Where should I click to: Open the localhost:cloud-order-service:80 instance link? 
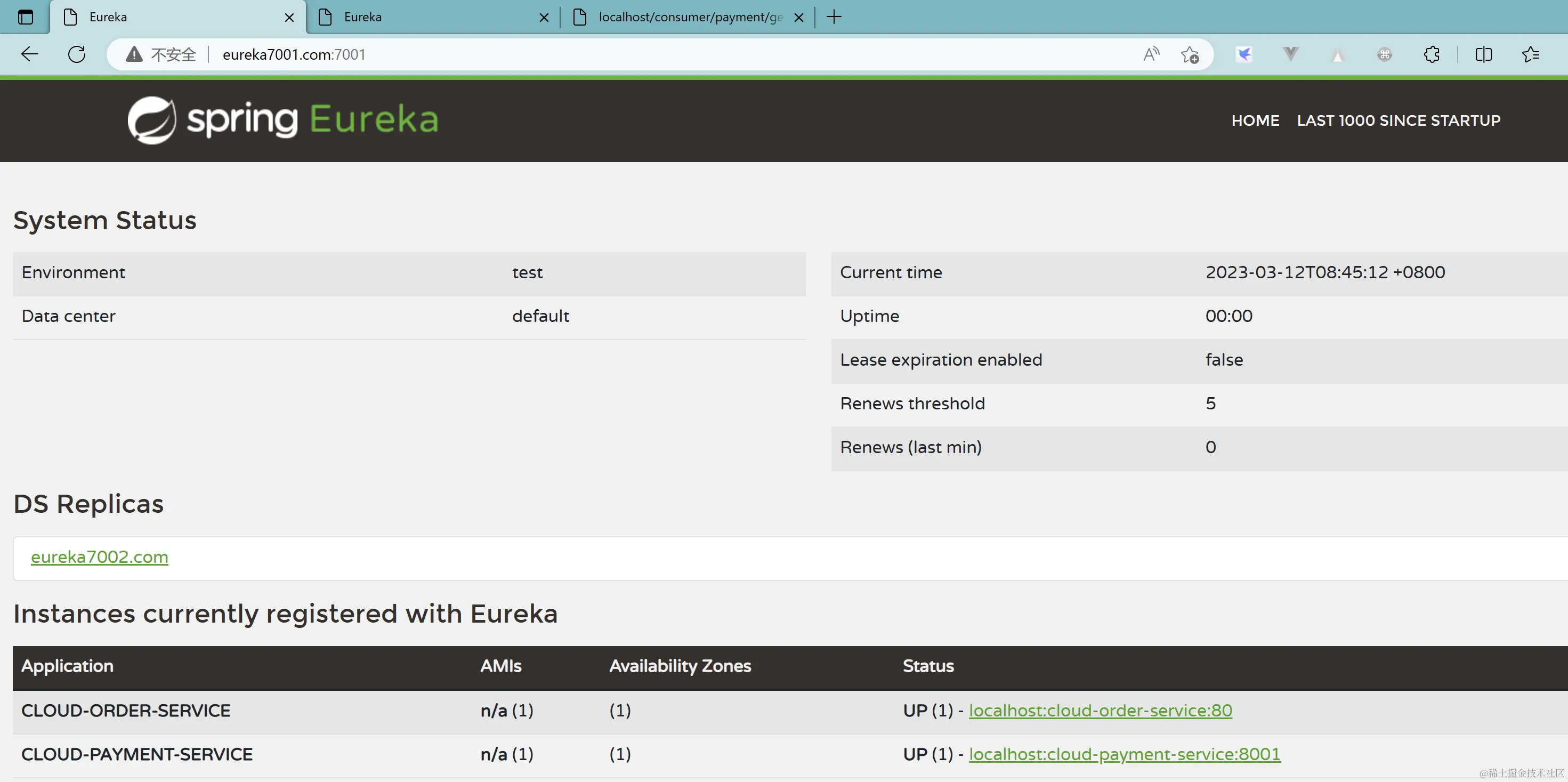1100,710
